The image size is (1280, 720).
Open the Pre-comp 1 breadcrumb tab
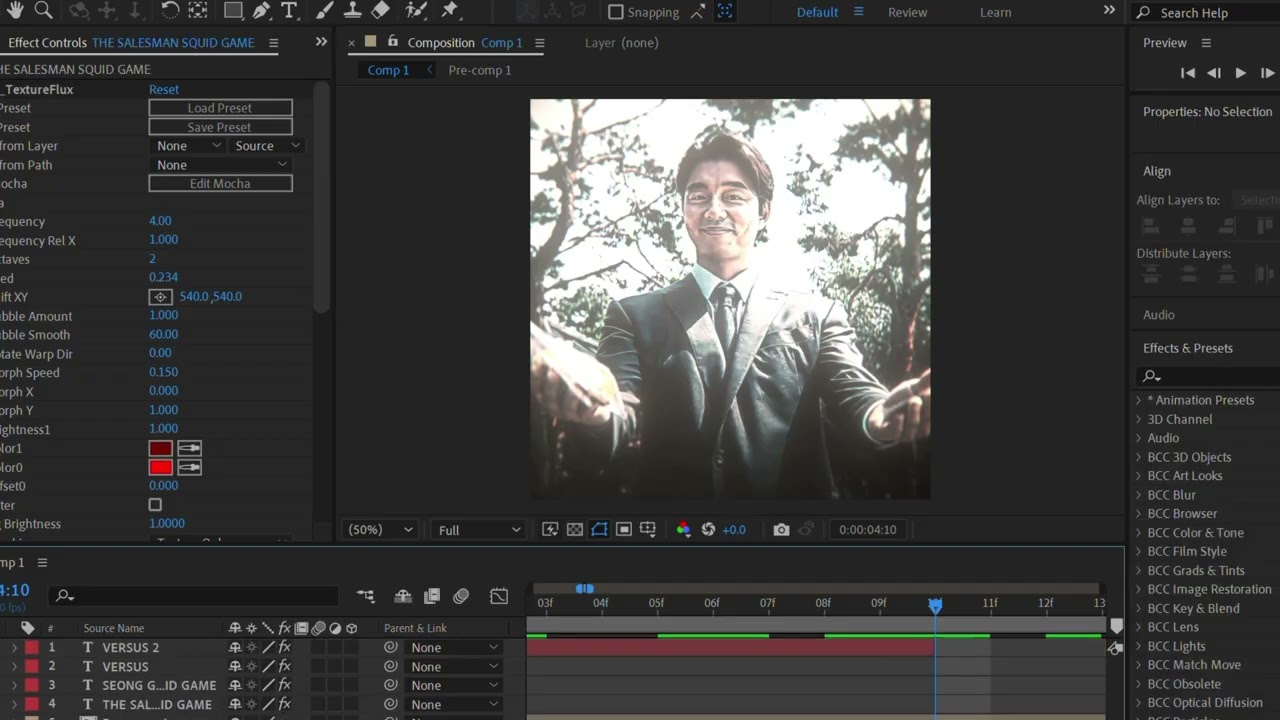pos(479,70)
